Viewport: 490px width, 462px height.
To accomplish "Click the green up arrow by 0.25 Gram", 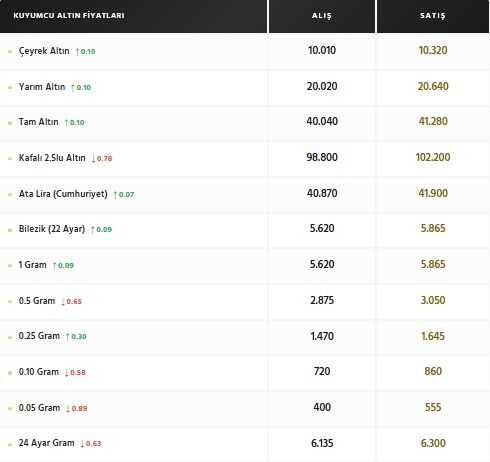I will click(68, 337).
